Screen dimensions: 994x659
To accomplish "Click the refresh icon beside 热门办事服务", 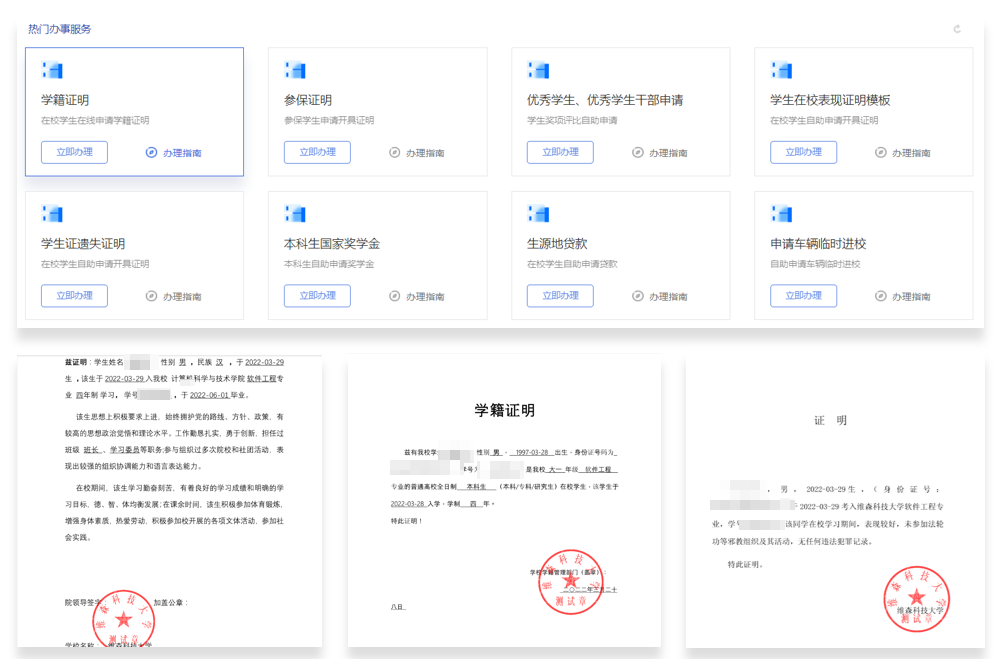I will click(957, 29).
